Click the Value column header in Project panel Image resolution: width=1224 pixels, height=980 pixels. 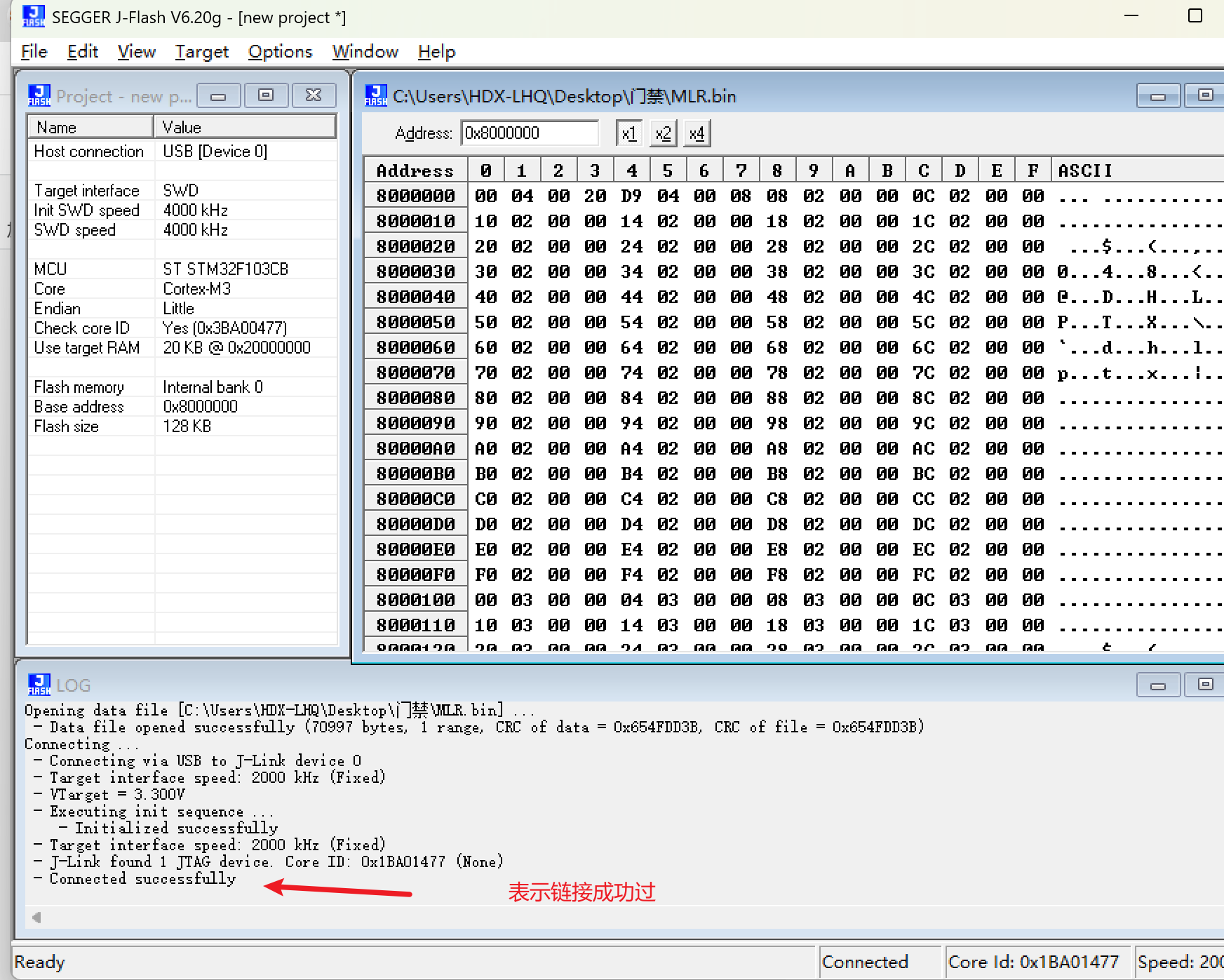click(x=246, y=127)
